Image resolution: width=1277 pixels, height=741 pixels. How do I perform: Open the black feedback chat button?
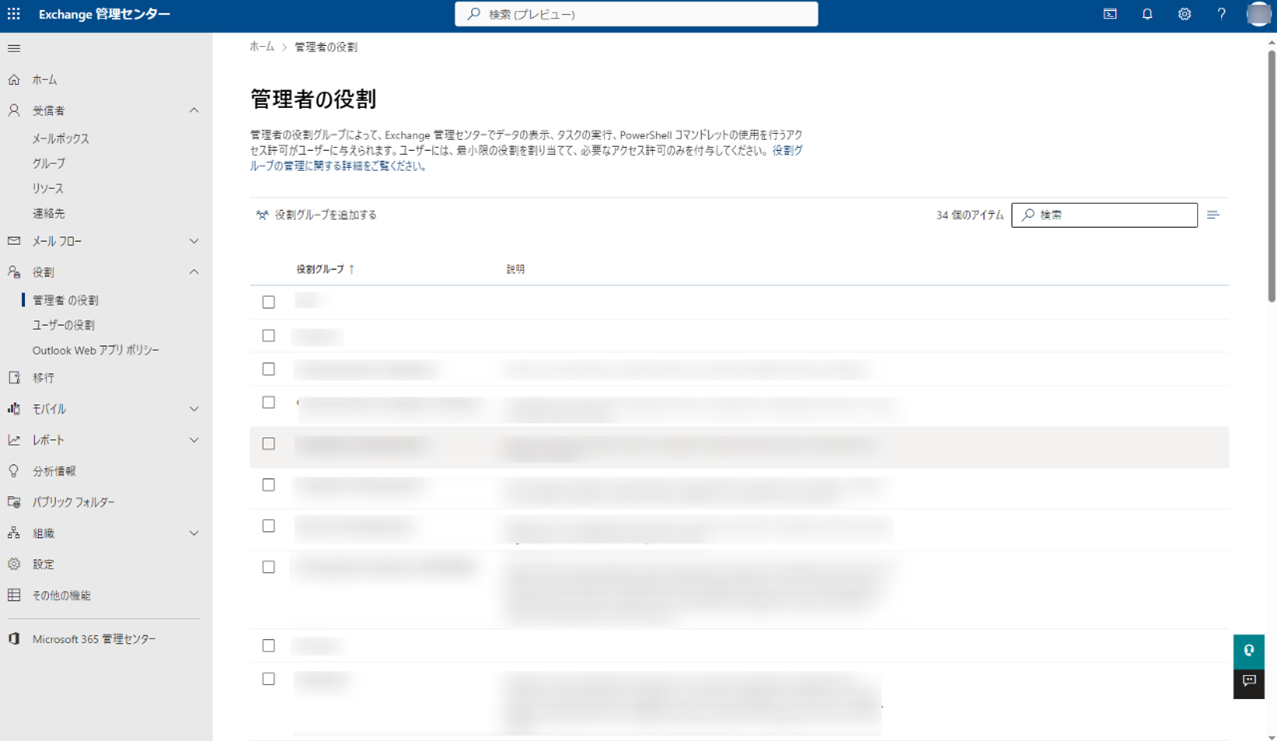[1249, 683]
